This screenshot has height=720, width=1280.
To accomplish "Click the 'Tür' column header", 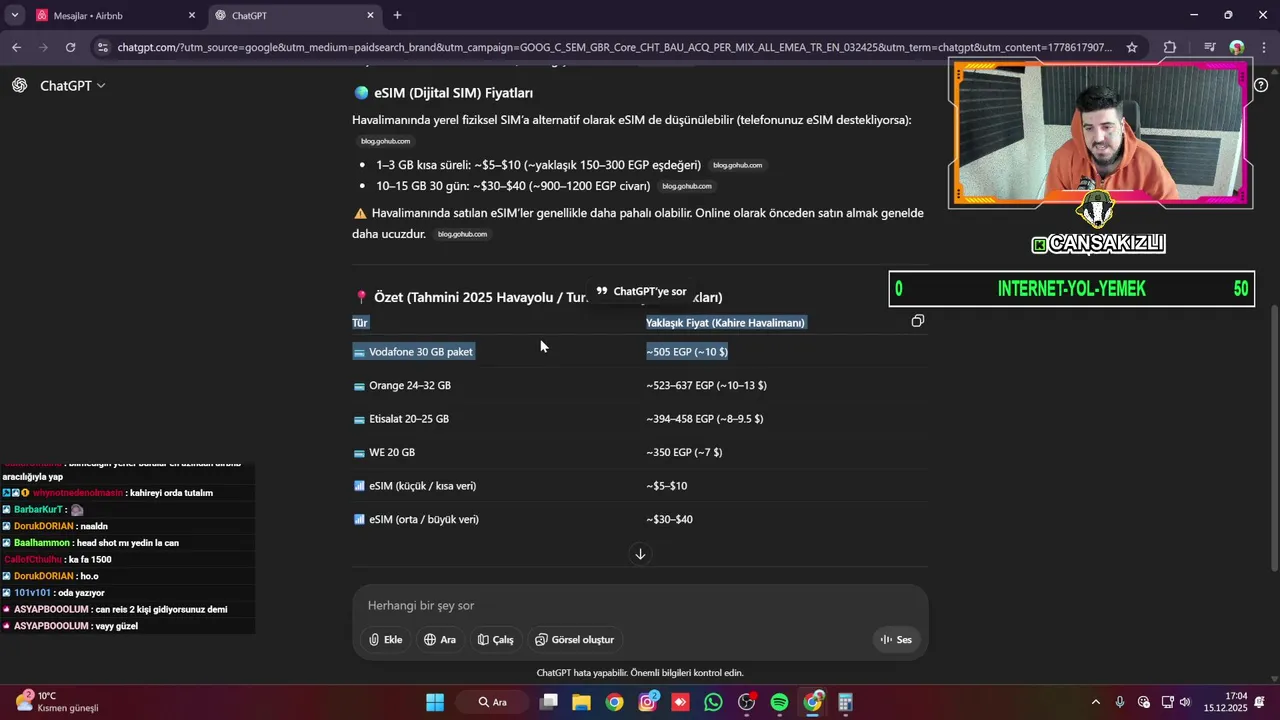I will click(x=360, y=322).
